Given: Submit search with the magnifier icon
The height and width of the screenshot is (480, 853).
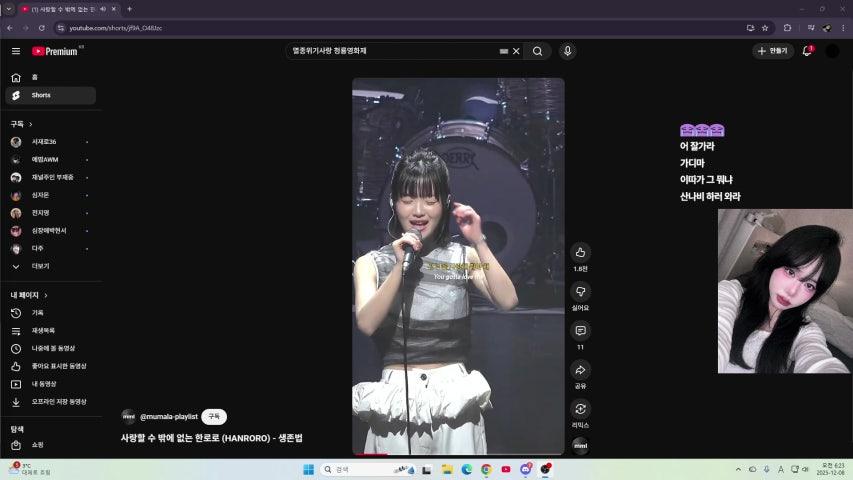Looking at the screenshot, I should pos(538,51).
